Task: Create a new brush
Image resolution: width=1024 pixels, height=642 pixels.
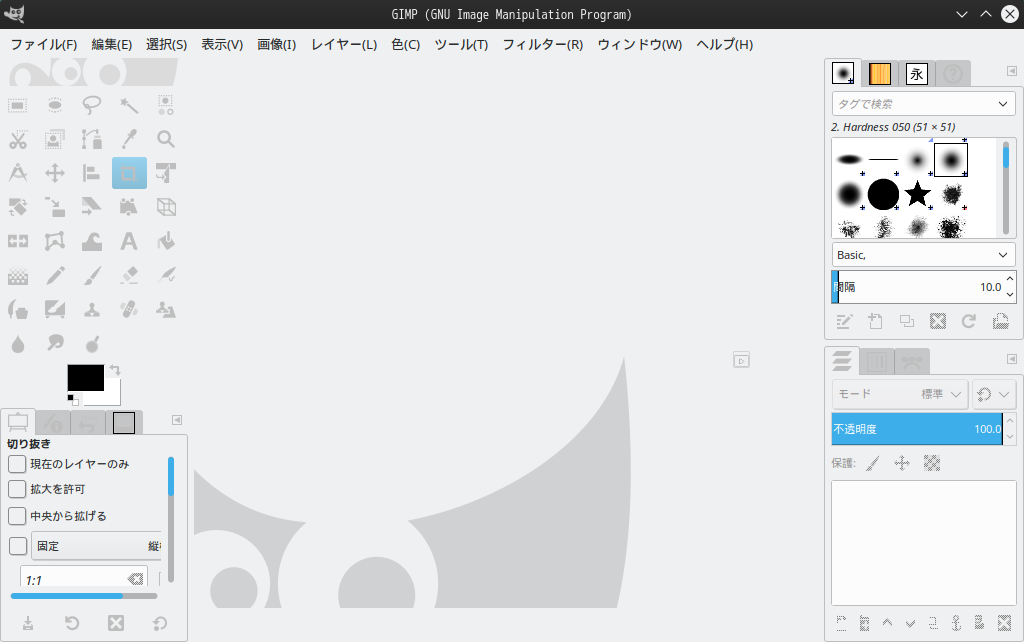Action: point(875,321)
